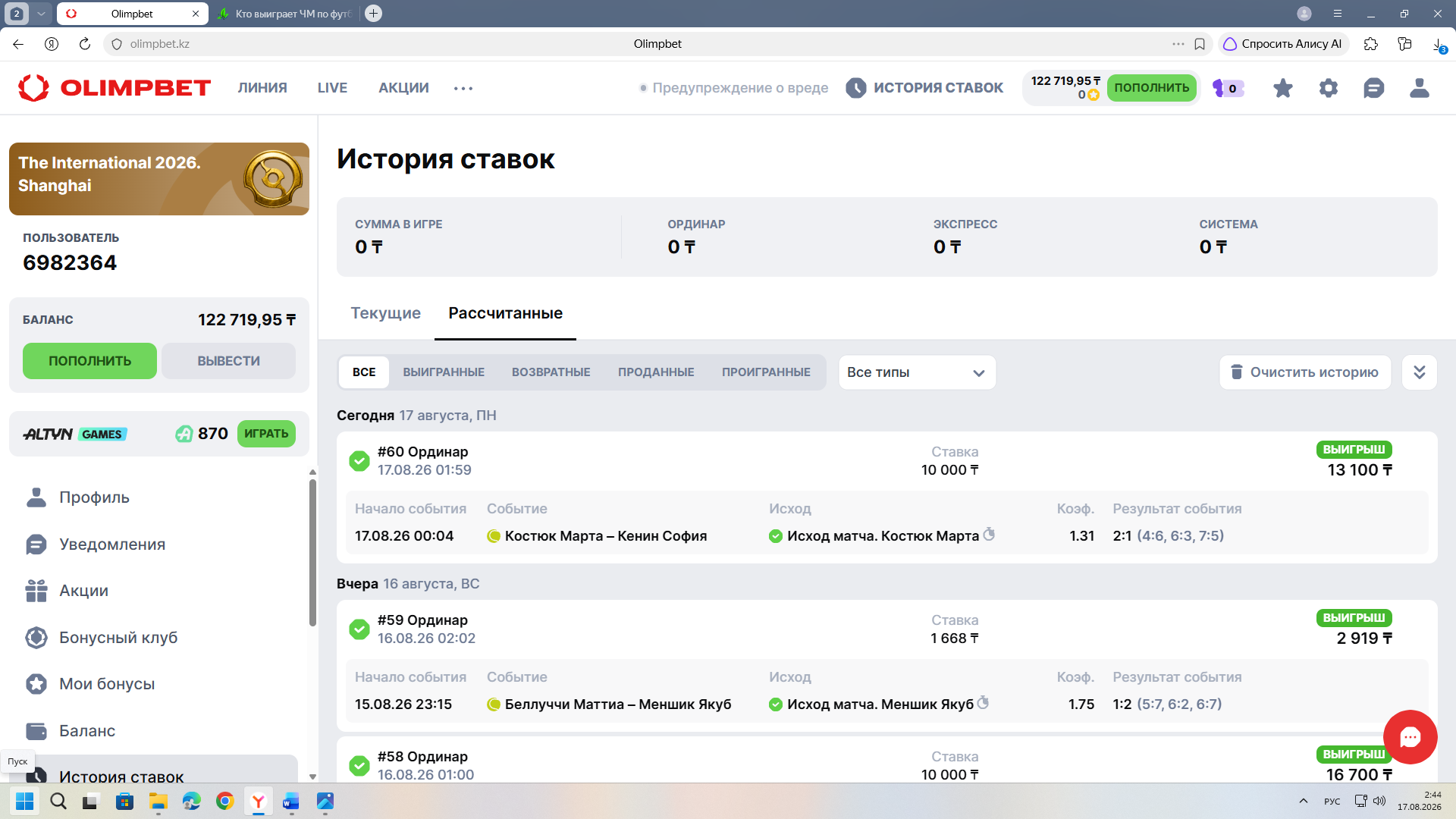Filter by ВОЗВРАТНЫЕ bets
The width and height of the screenshot is (1456, 819).
coord(551,372)
